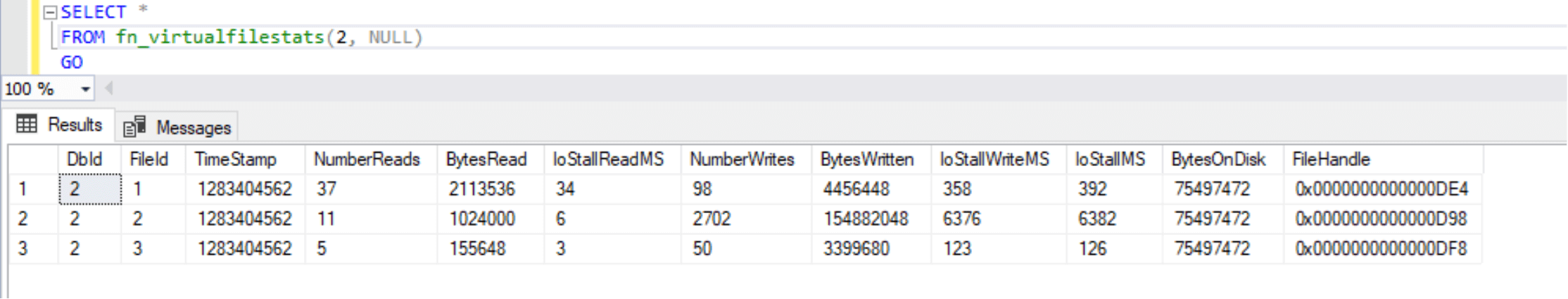
Task: Click the editor's horizontal scroll left arrow
Action: tap(108, 89)
